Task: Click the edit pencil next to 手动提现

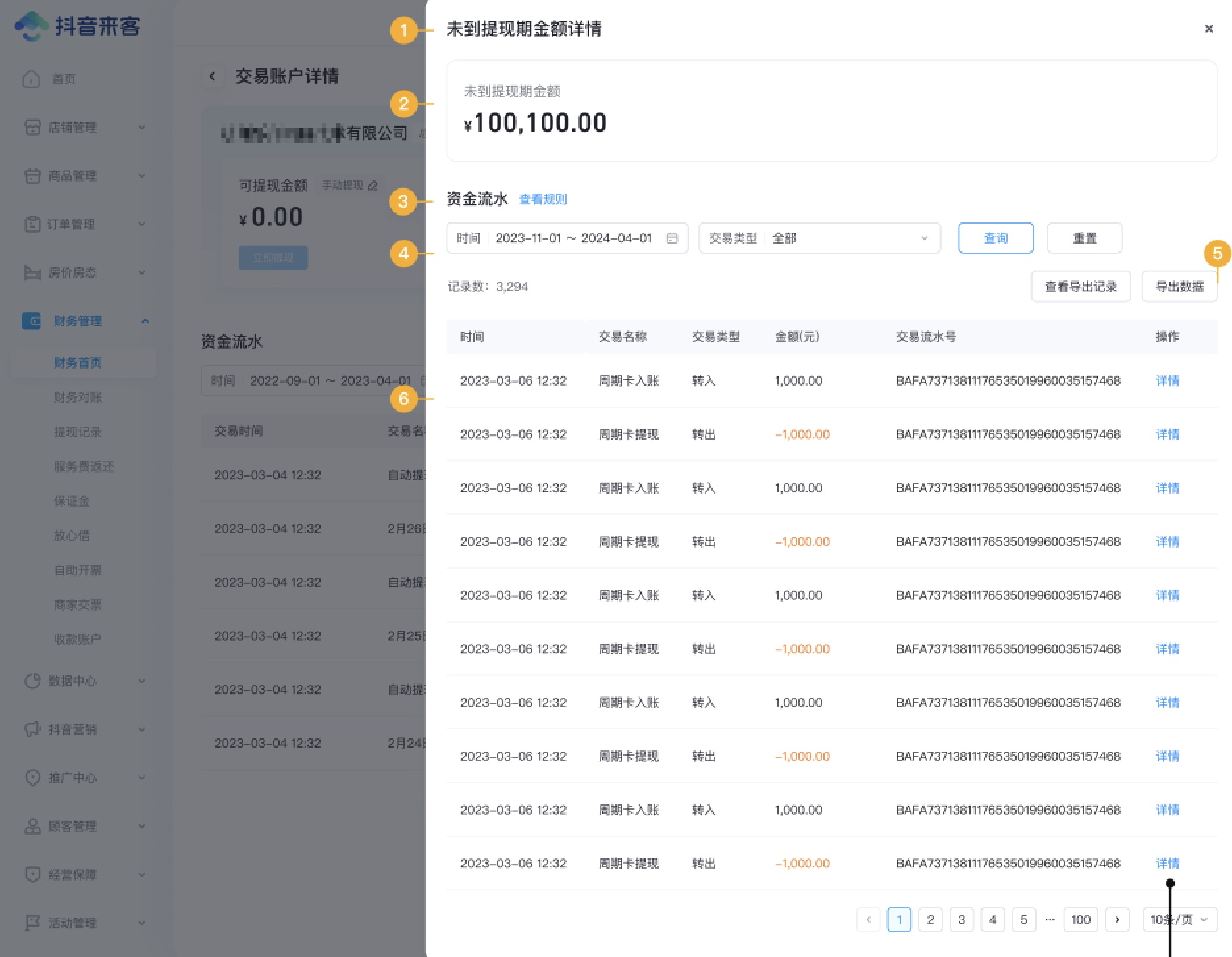Action: click(373, 186)
